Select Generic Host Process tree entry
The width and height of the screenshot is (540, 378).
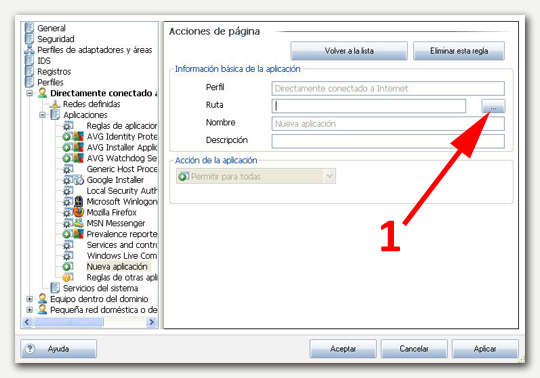coord(122,169)
